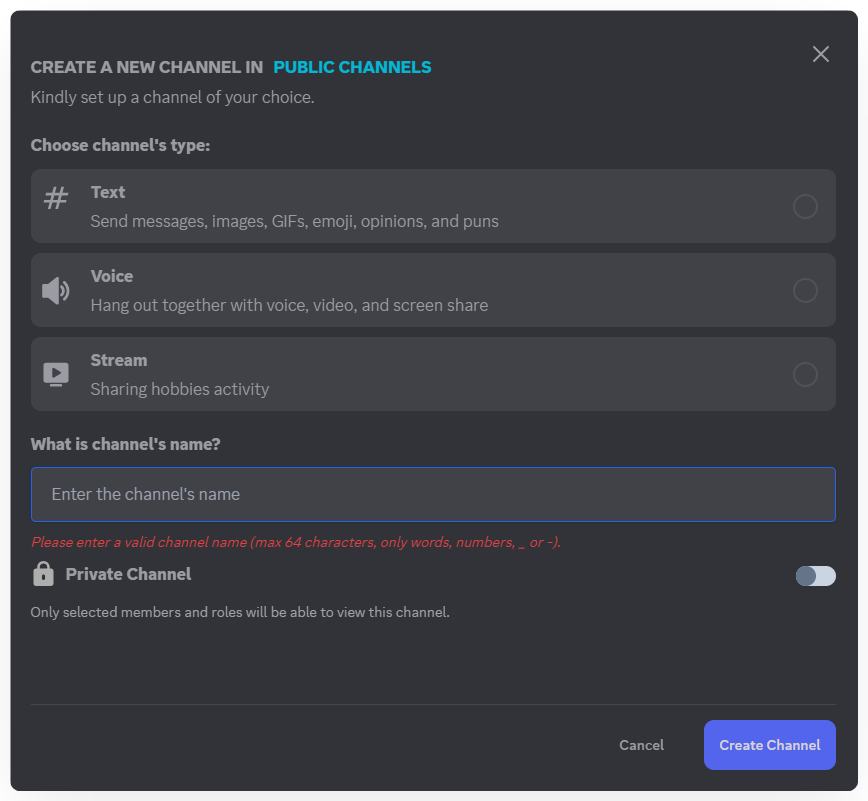The image size is (868, 801).
Task: Click the red channel name error message
Action: click(x=296, y=542)
